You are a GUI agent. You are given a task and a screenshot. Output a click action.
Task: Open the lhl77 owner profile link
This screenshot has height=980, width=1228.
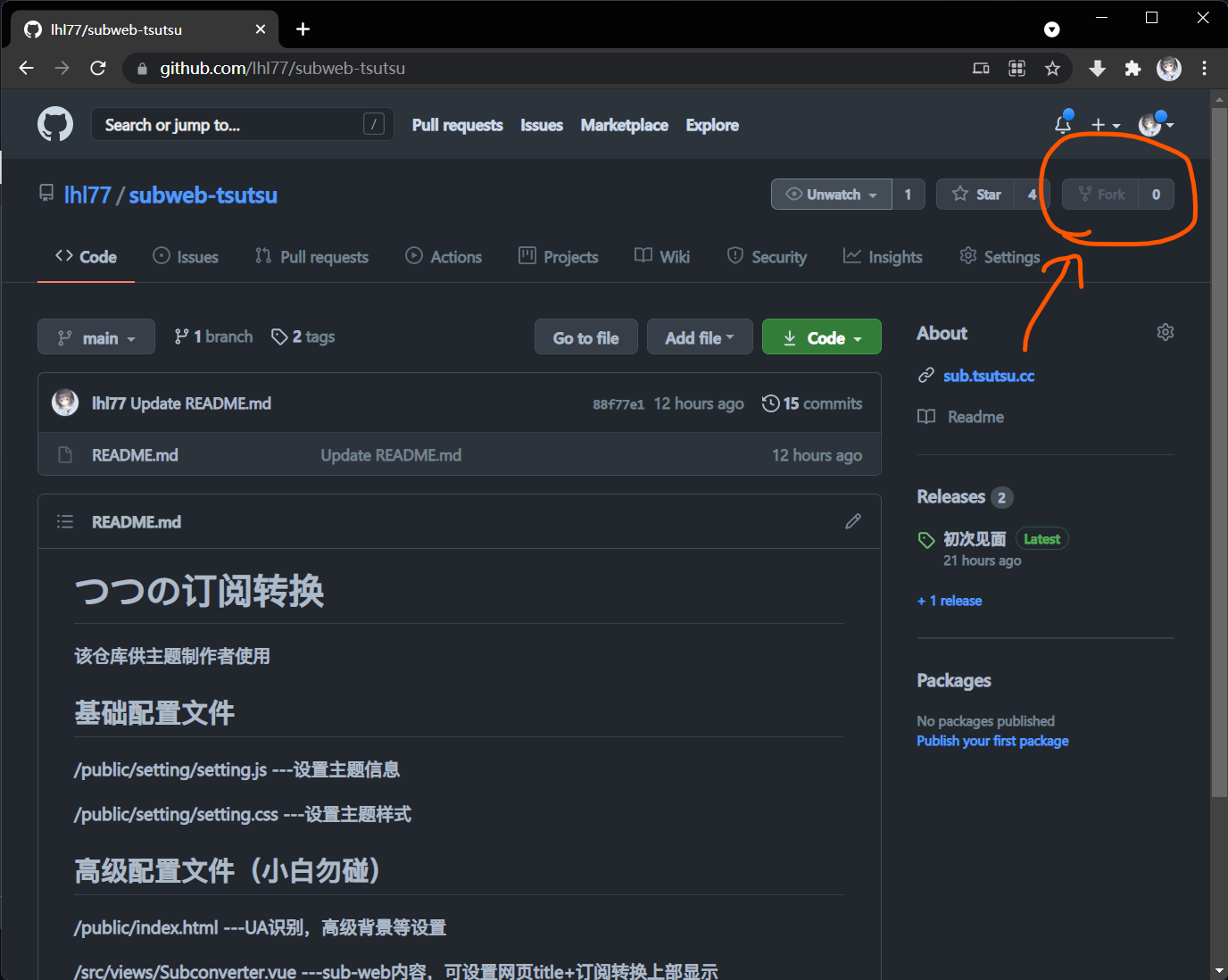tap(87, 195)
